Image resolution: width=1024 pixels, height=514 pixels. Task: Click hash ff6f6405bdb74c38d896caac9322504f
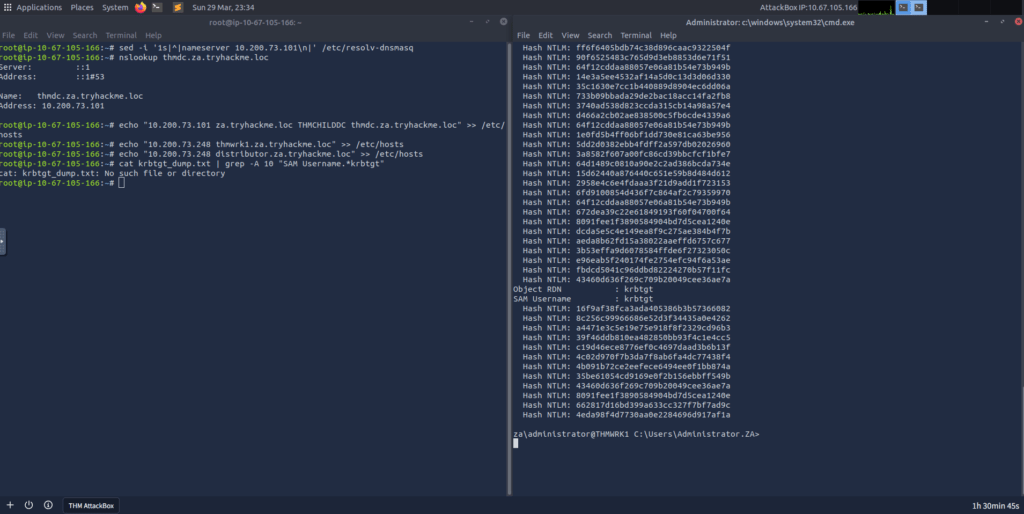653,48
